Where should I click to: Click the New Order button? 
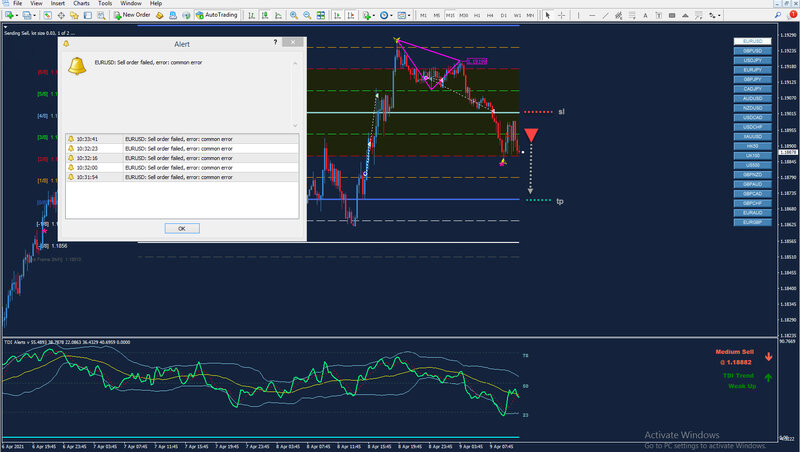(132, 15)
